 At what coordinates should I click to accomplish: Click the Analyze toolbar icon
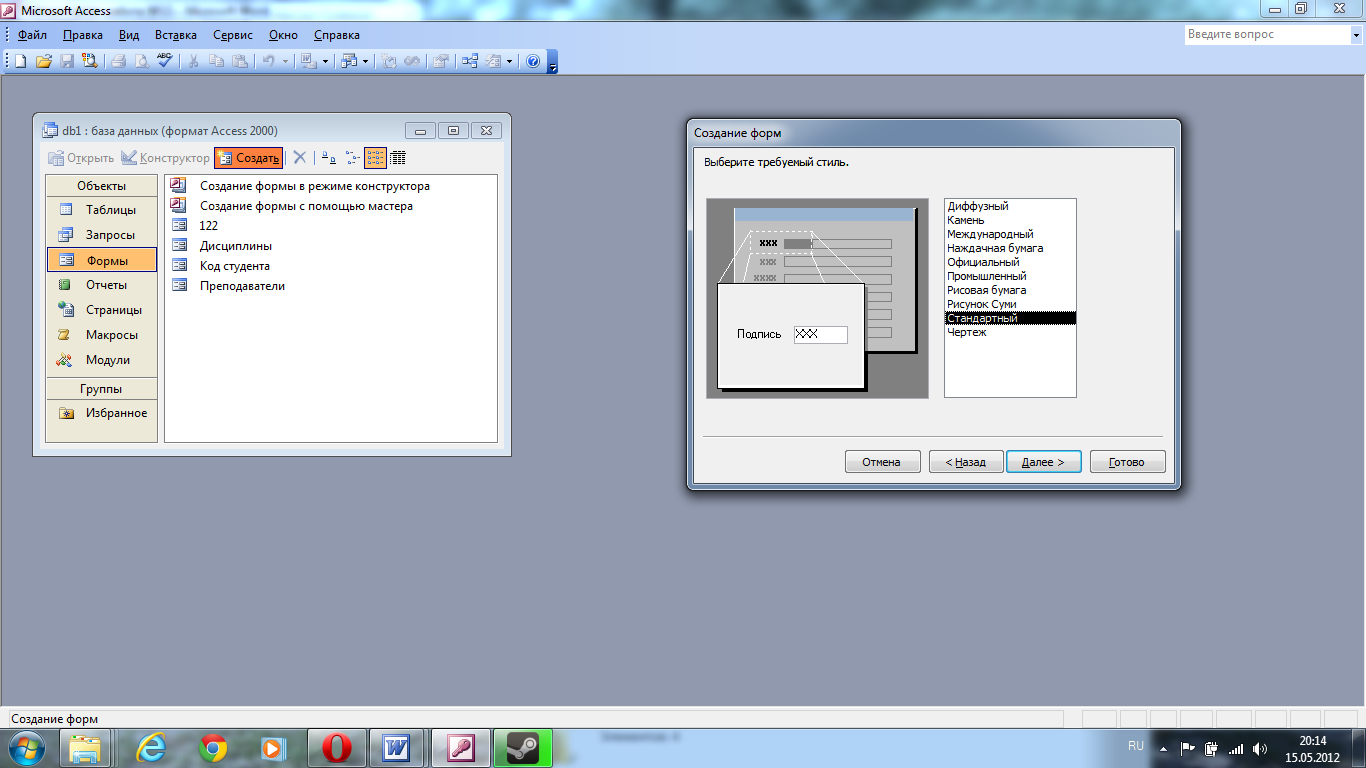coord(348,61)
